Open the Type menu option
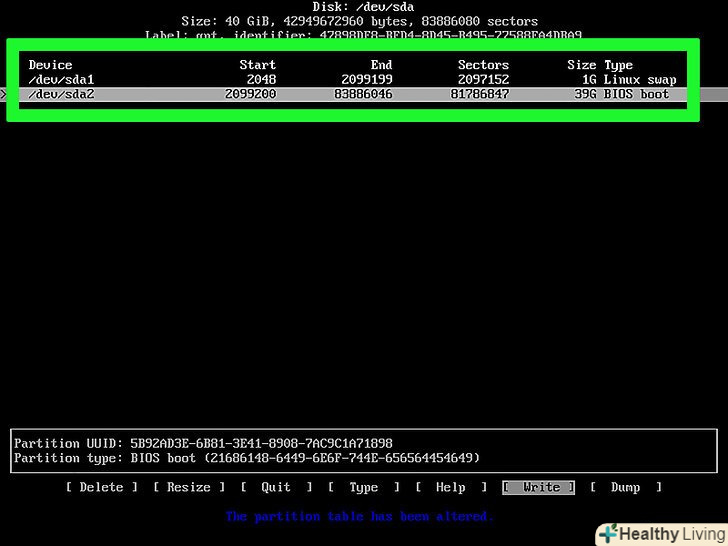This screenshot has width=728, height=546. click(363, 487)
